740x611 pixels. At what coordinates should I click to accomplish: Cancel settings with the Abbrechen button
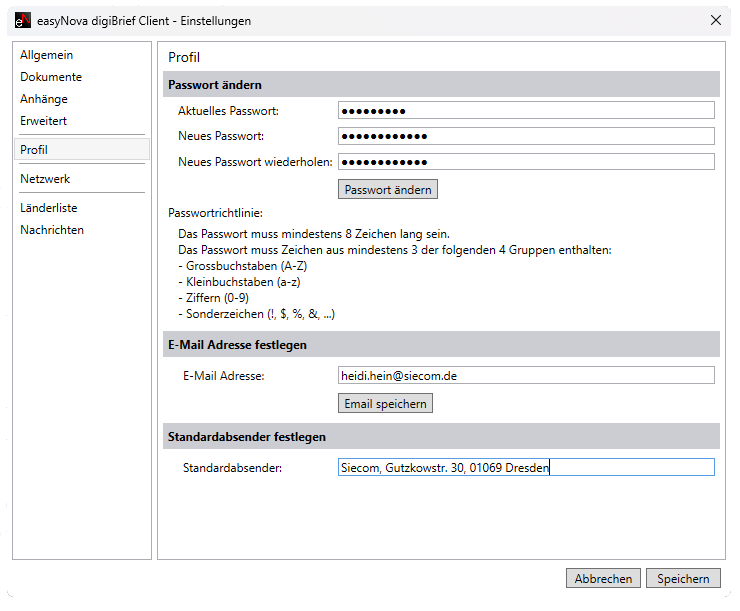[603, 579]
